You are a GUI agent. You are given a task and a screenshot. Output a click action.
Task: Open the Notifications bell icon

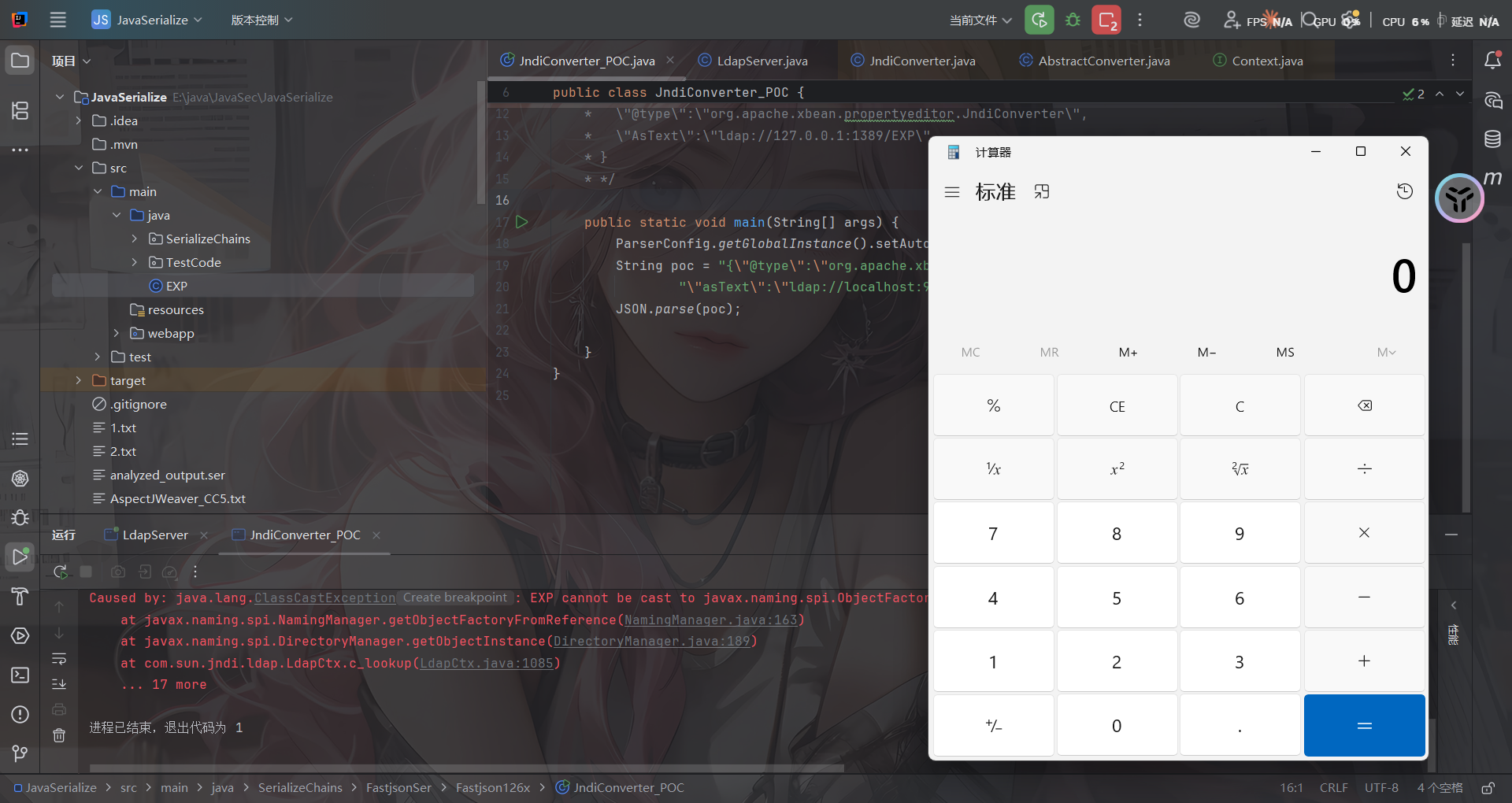pyautogui.click(x=1492, y=61)
